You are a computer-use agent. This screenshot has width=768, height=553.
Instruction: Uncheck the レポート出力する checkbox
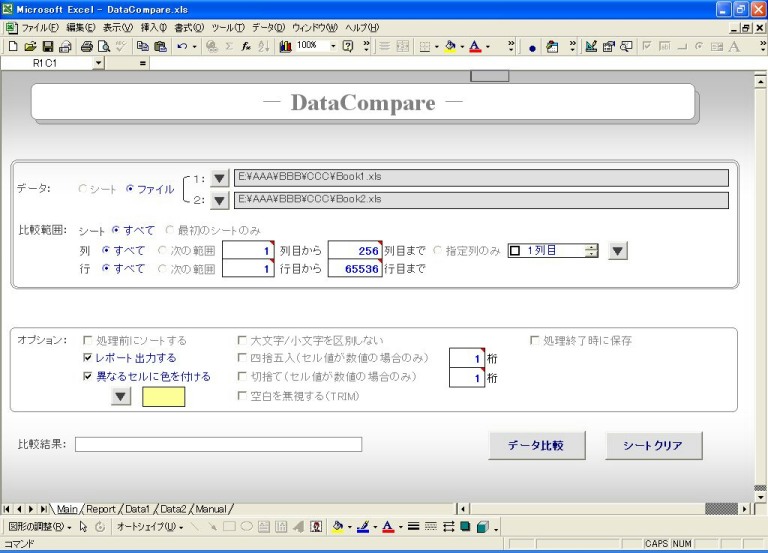point(88,358)
